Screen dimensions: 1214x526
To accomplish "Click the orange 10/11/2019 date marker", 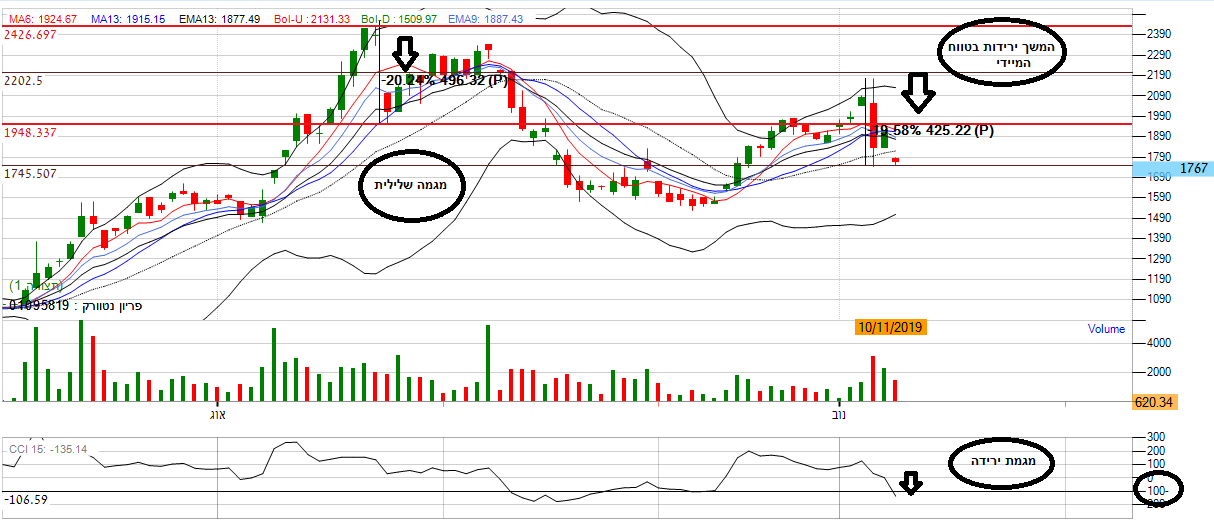I will pos(891,327).
